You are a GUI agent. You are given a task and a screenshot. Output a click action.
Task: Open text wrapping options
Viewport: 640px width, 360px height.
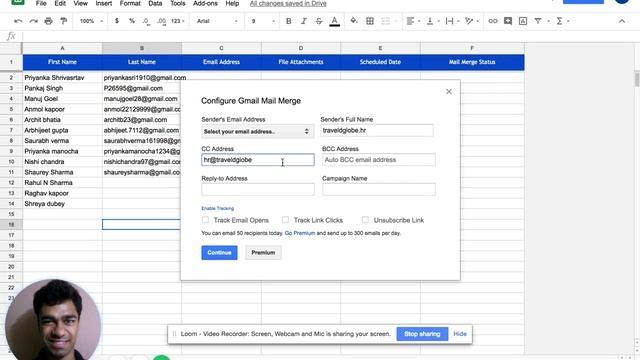point(451,21)
